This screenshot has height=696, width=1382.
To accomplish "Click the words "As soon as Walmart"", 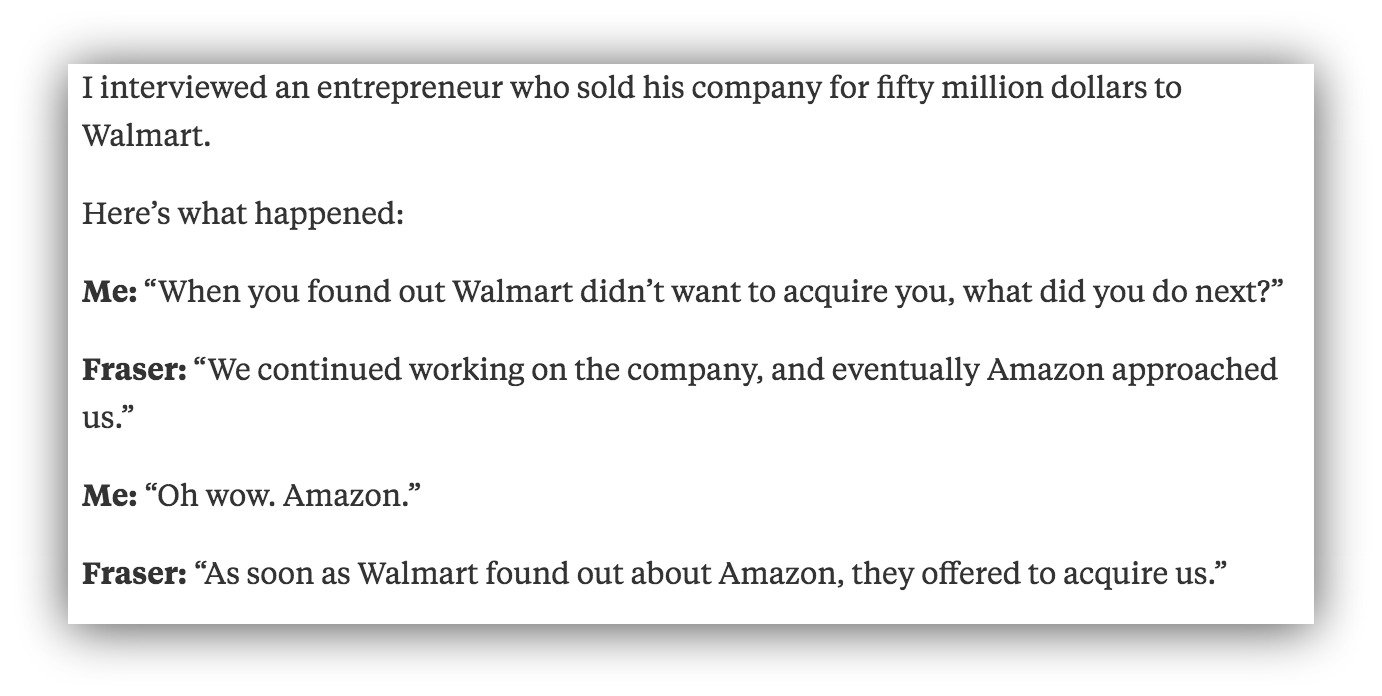I will pos(327,574).
